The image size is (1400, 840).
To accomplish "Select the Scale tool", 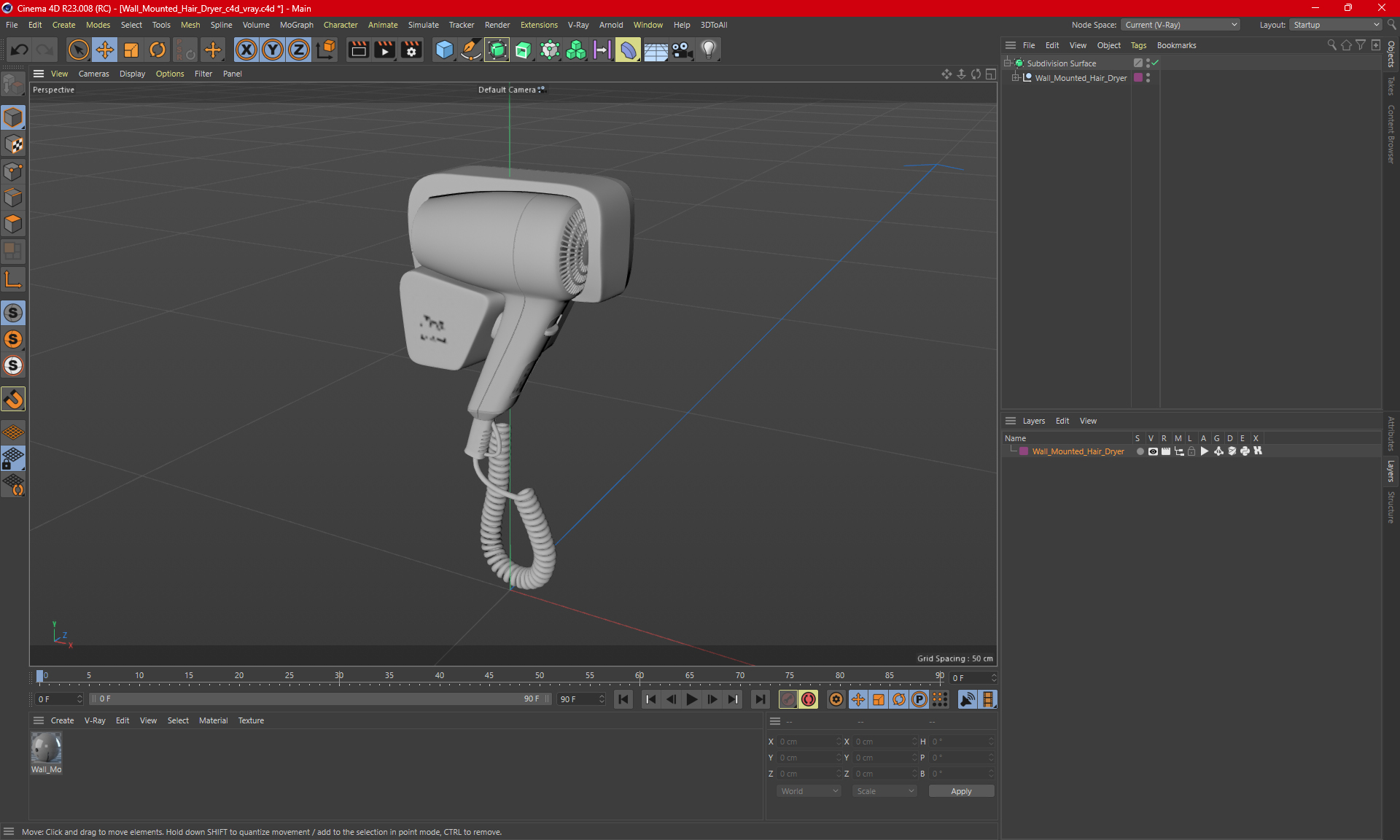I will 131,50.
